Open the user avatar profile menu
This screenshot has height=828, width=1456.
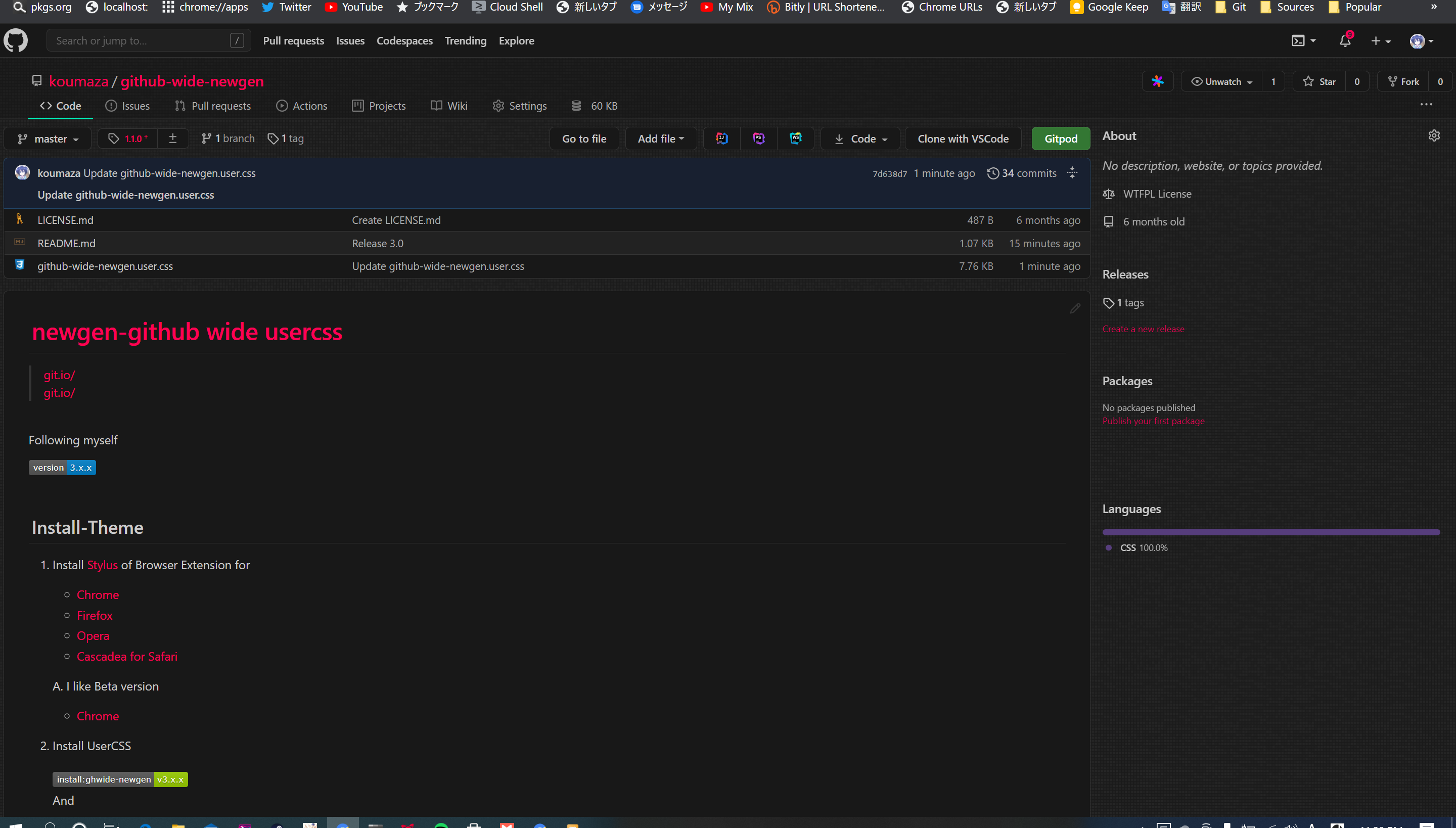click(1421, 40)
